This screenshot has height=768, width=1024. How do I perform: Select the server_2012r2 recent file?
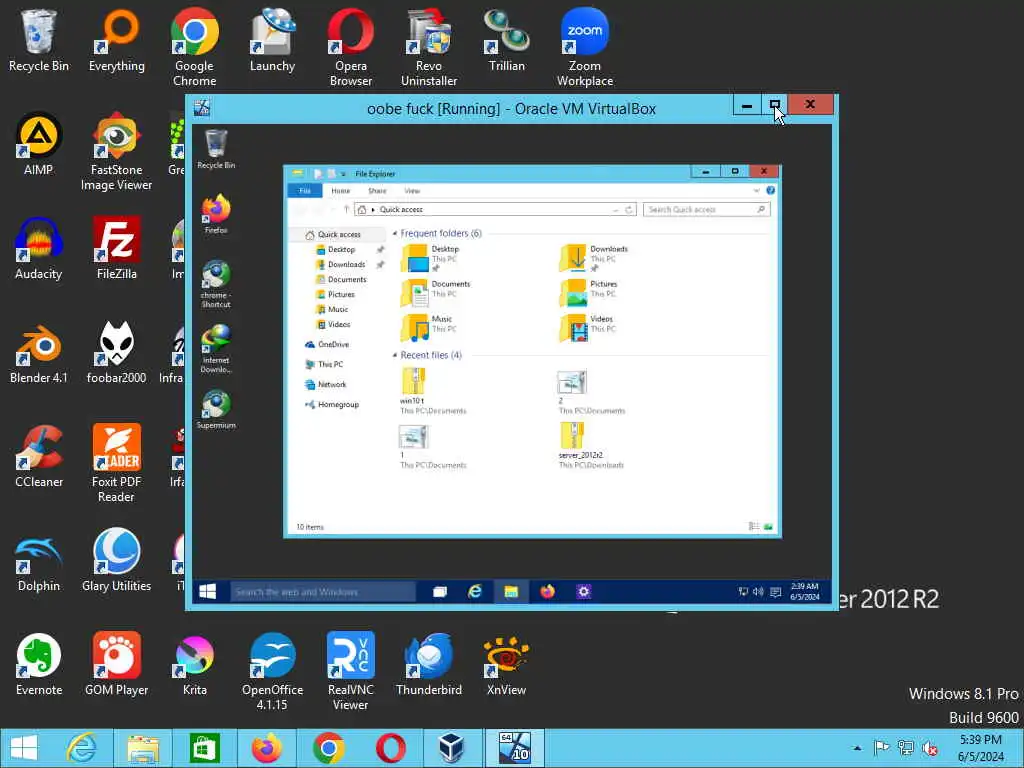pyautogui.click(x=591, y=445)
